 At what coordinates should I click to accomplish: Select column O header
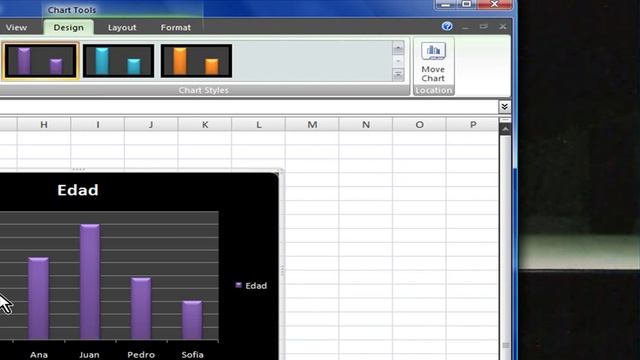(x=419, y=124)
